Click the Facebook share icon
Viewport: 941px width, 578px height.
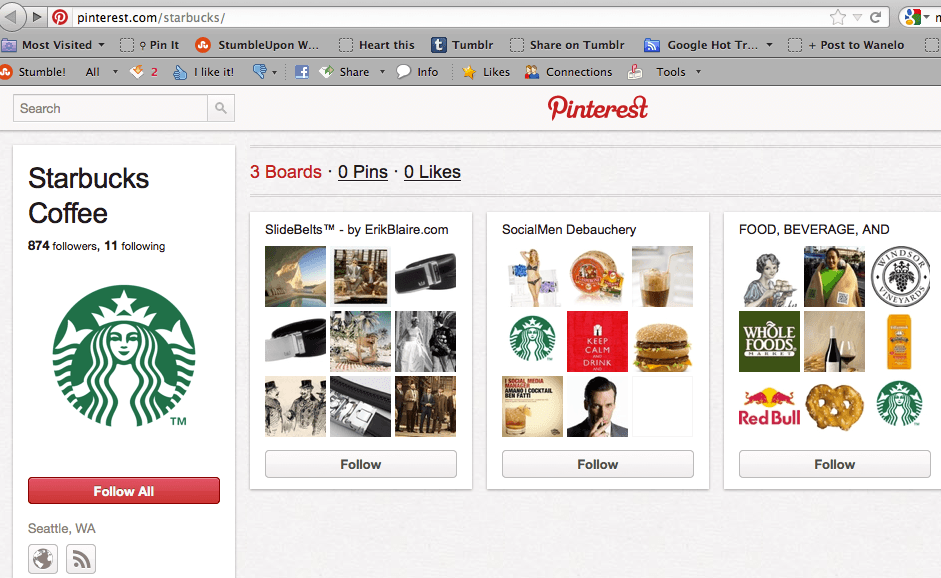tap(302, 72)
